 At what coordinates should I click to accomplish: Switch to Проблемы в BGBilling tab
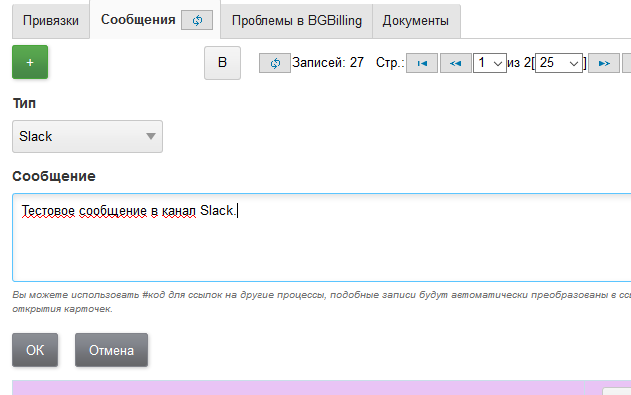click(x=297, y=21)
